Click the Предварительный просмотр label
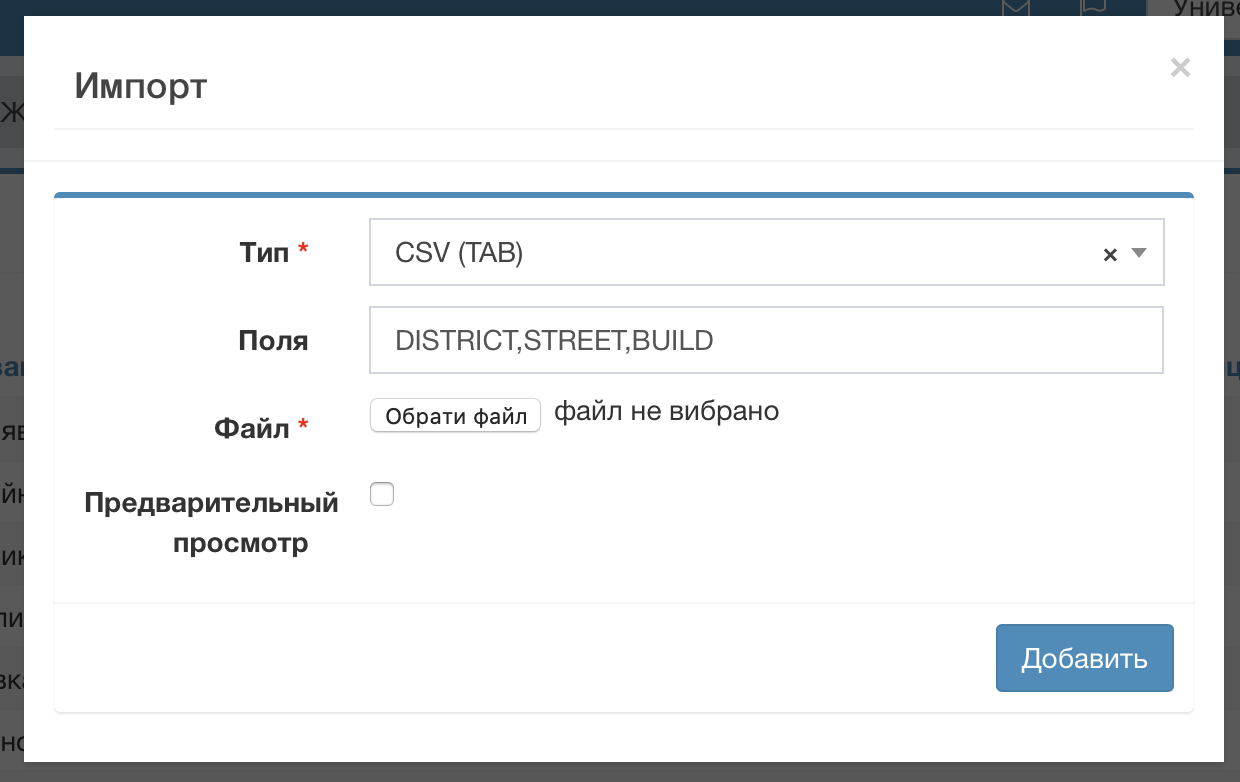 [x=211, y=523]
